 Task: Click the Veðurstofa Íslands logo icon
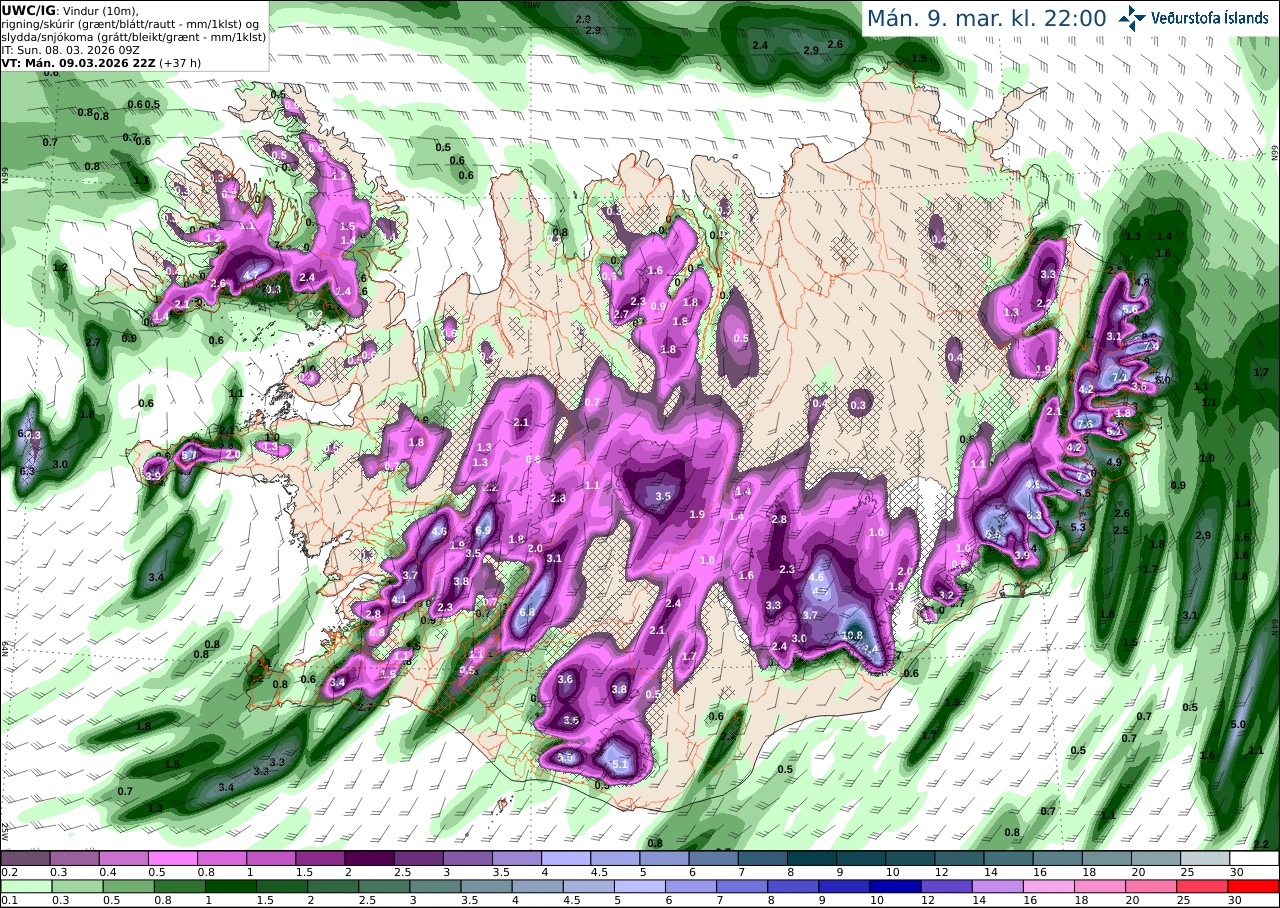1132,17
